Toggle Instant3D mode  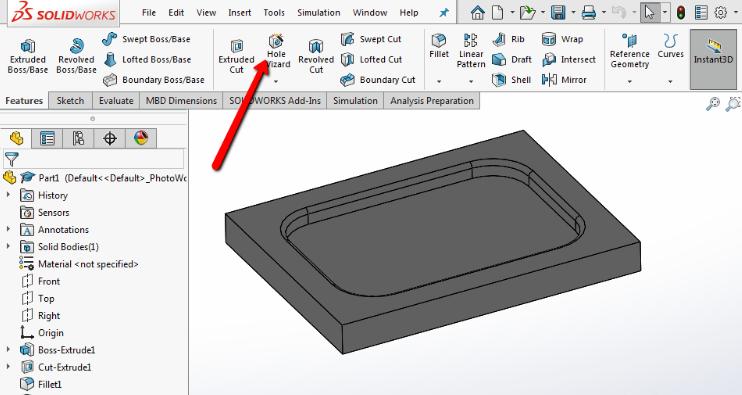click(713, 59)
